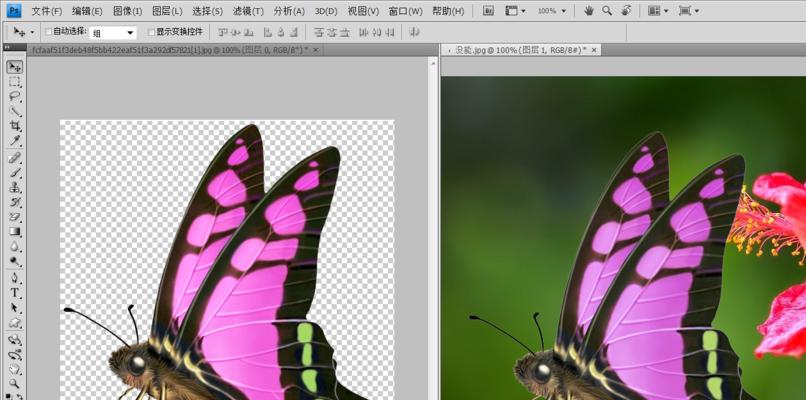Select the Lasso tool
This screenshot has height=400, width=806.
pyautogui.click(x=15, y=96)
